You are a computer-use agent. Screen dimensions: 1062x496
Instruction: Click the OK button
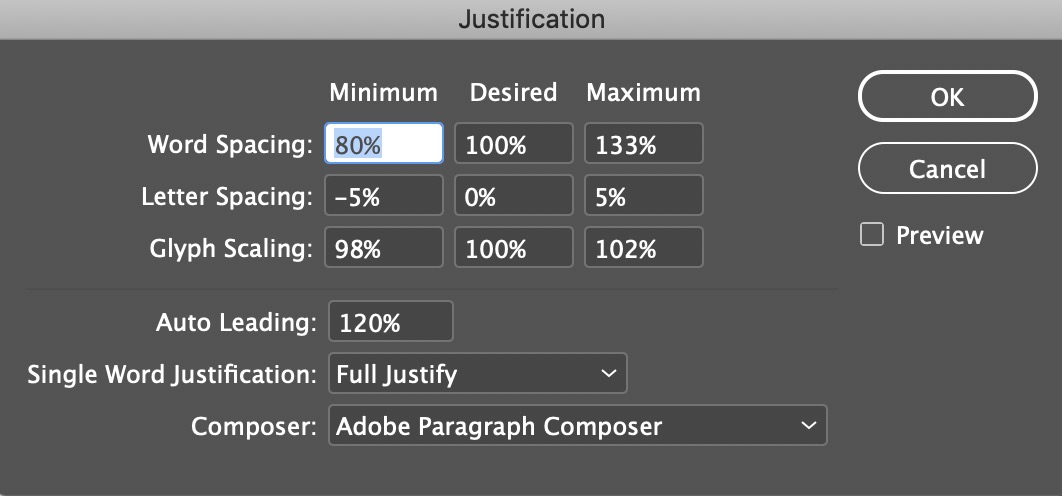point(947,96)
